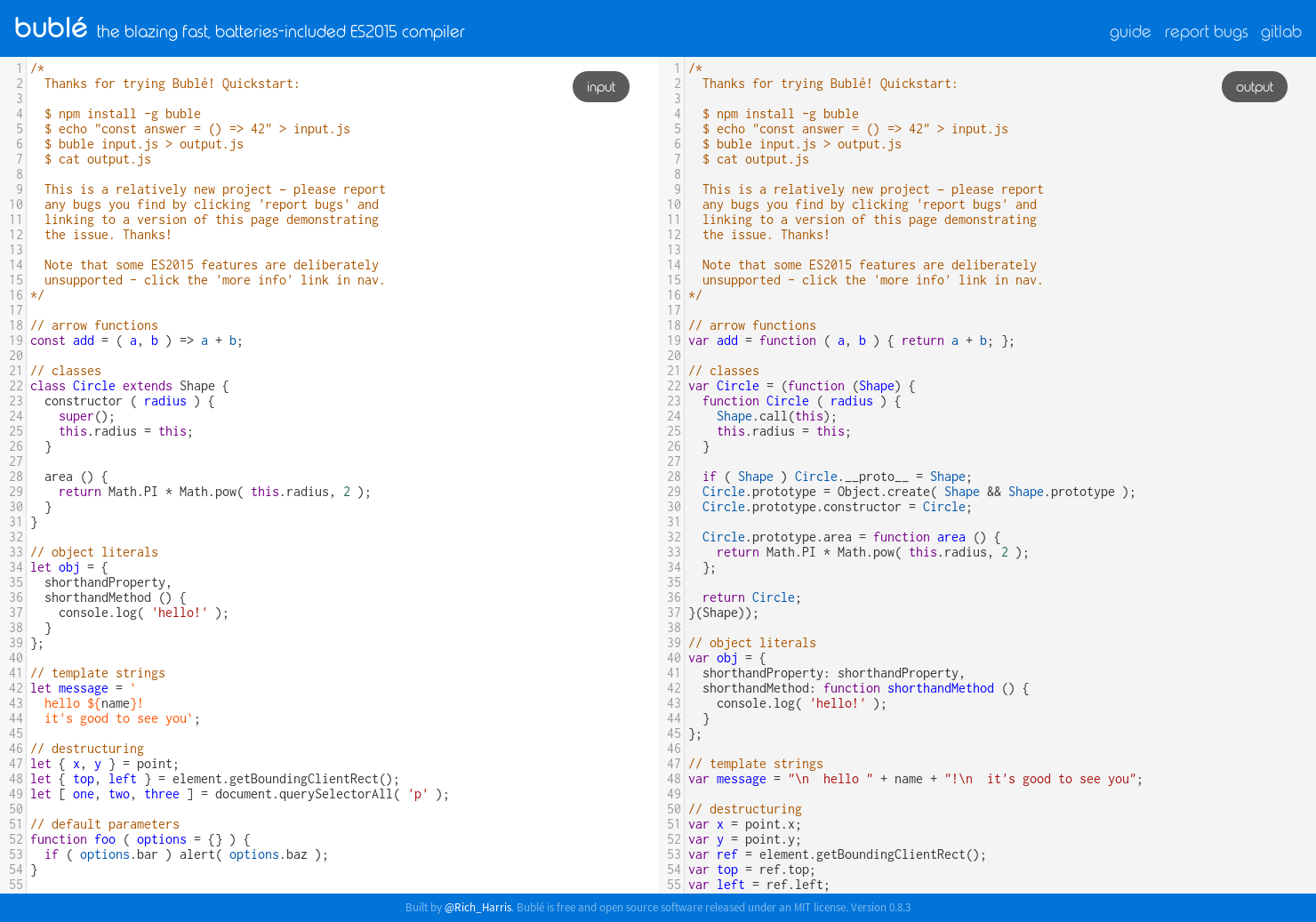Image resolution: width=1316 pixels, height=922 pixels.
Task: Click input line with alert( options.baz )
Action: 187,854
